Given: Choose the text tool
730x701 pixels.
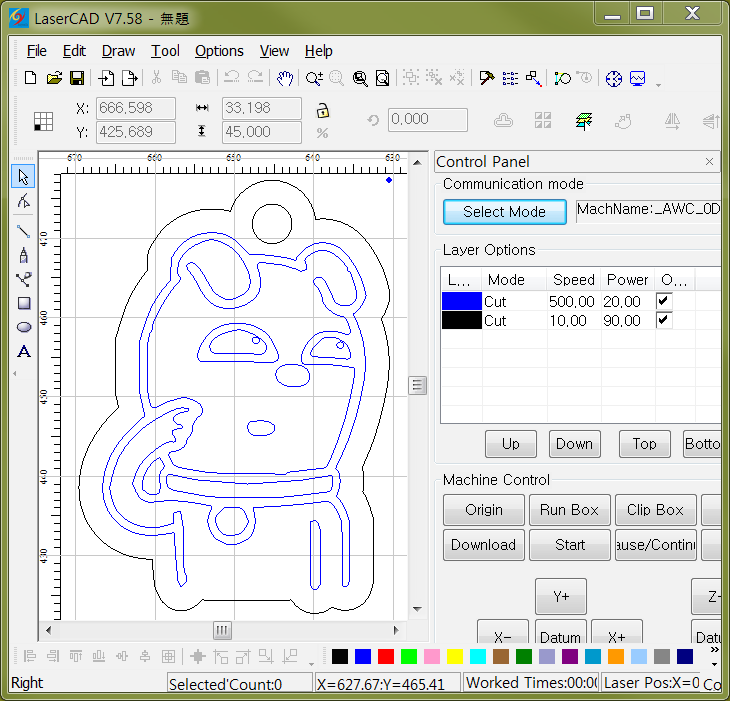Looking at the screenshot, I should click(x=24, y=351).
